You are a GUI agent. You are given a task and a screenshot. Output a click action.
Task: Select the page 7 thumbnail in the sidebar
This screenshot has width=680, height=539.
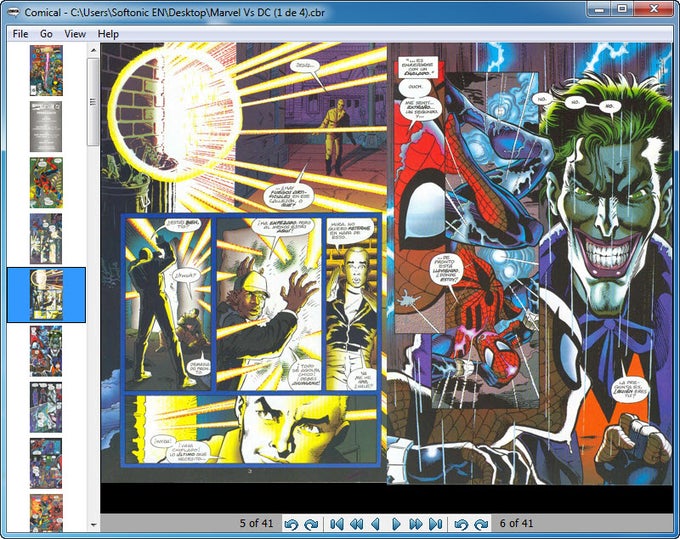[x=46, y=407]
